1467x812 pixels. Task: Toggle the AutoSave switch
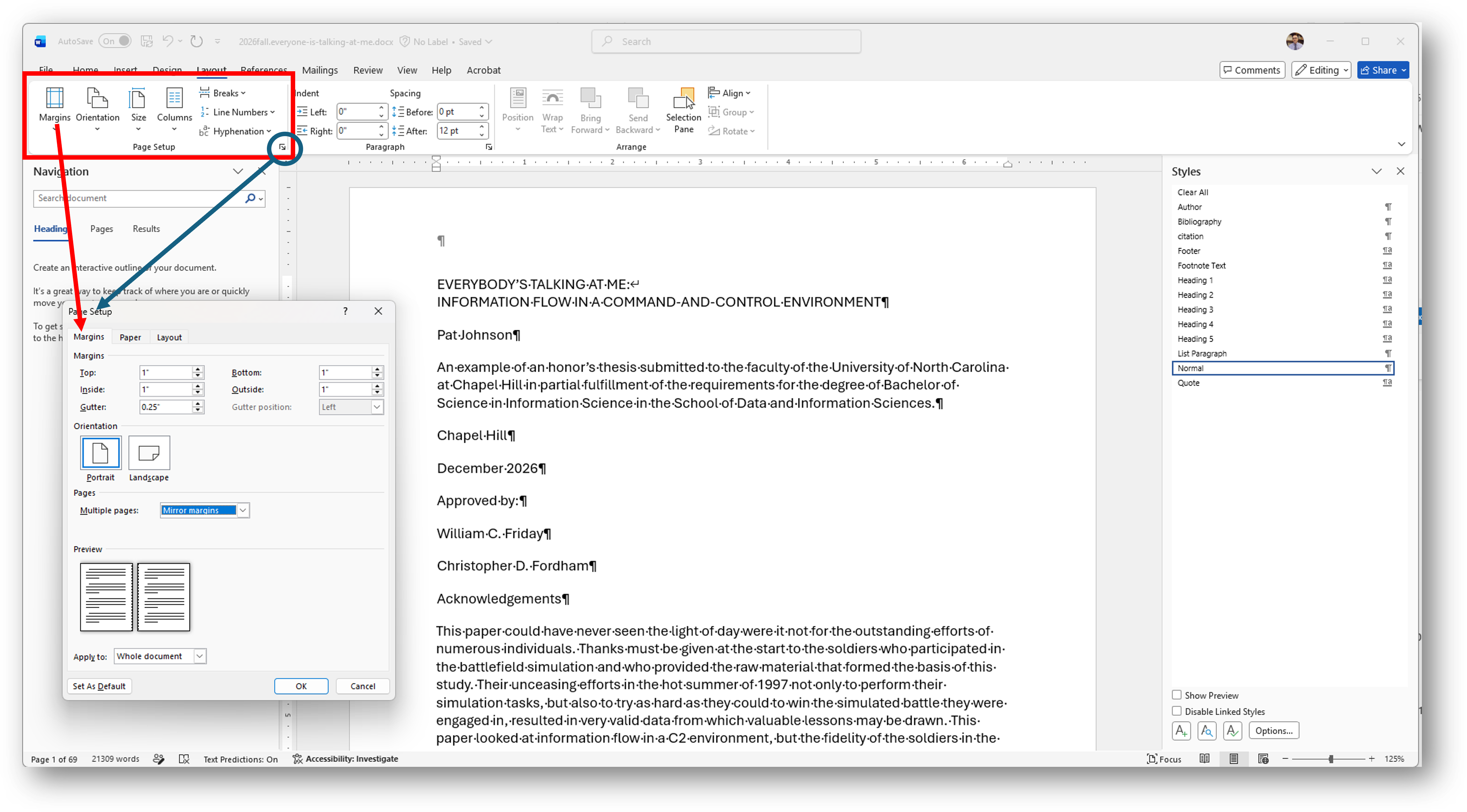pos(115,41)
